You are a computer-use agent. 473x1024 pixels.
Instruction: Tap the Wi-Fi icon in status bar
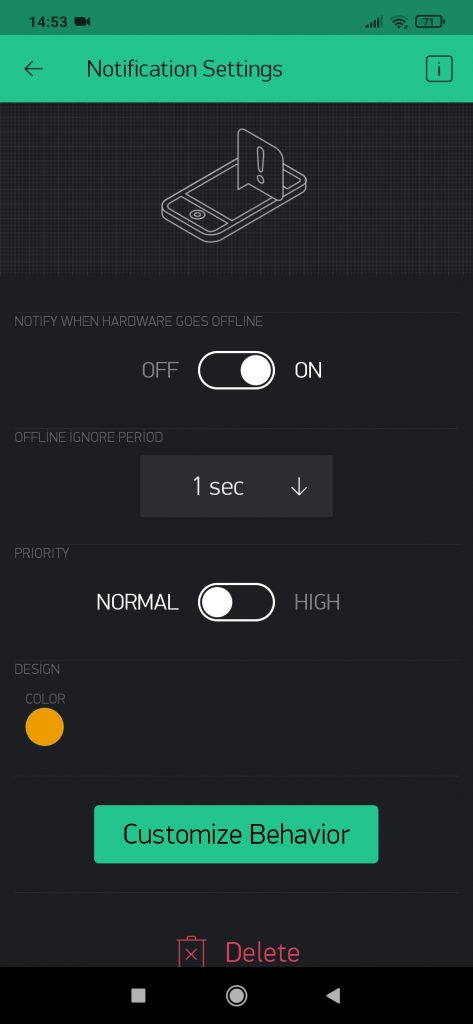click(x=399, y=22)
